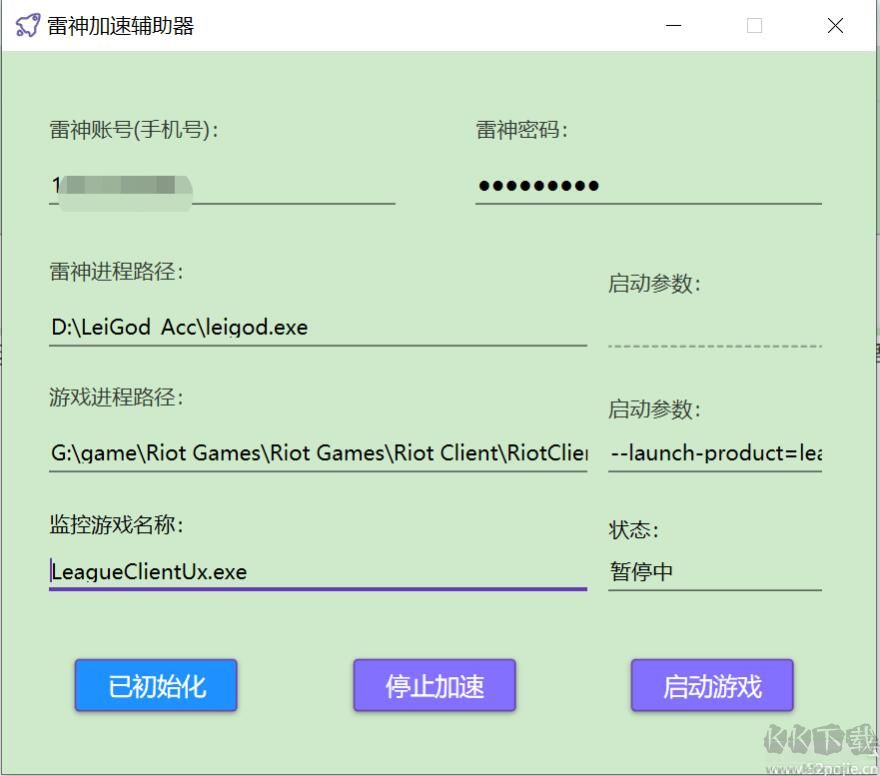Image resolution: width=880 pixels, height=776 pixels.
Task: Minimize the 雷神加速辅助器 window
Action: (673, 26)
